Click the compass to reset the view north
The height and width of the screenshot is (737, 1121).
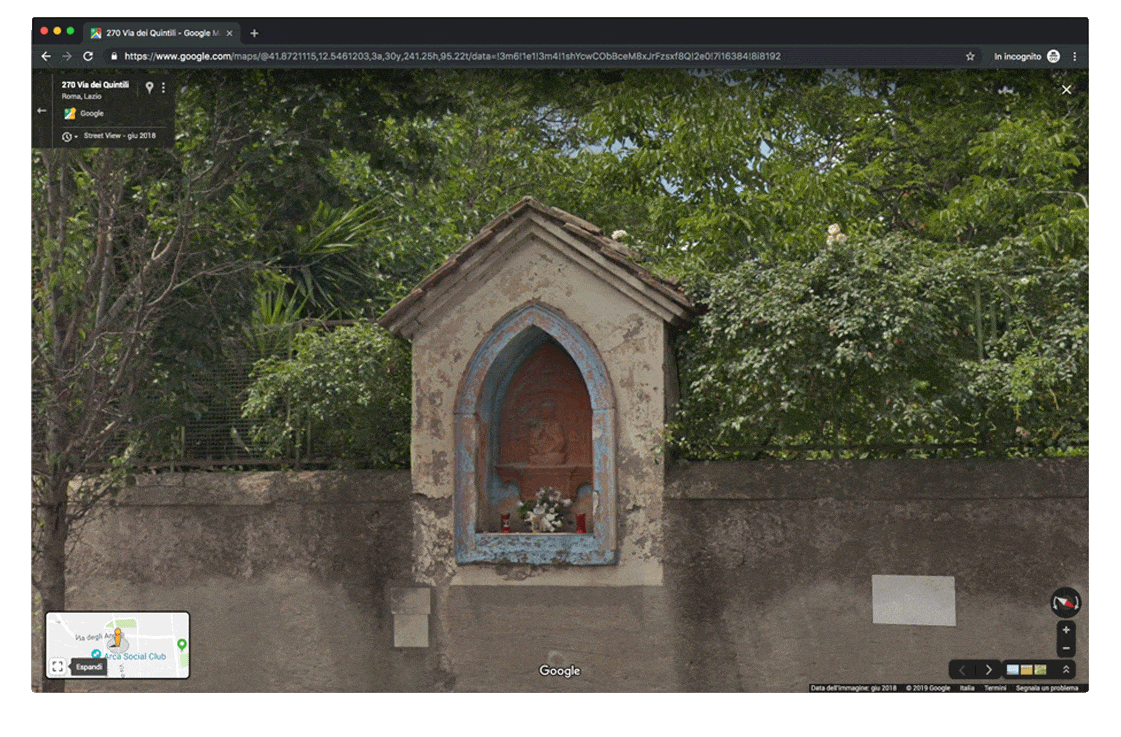point(1065,602)
